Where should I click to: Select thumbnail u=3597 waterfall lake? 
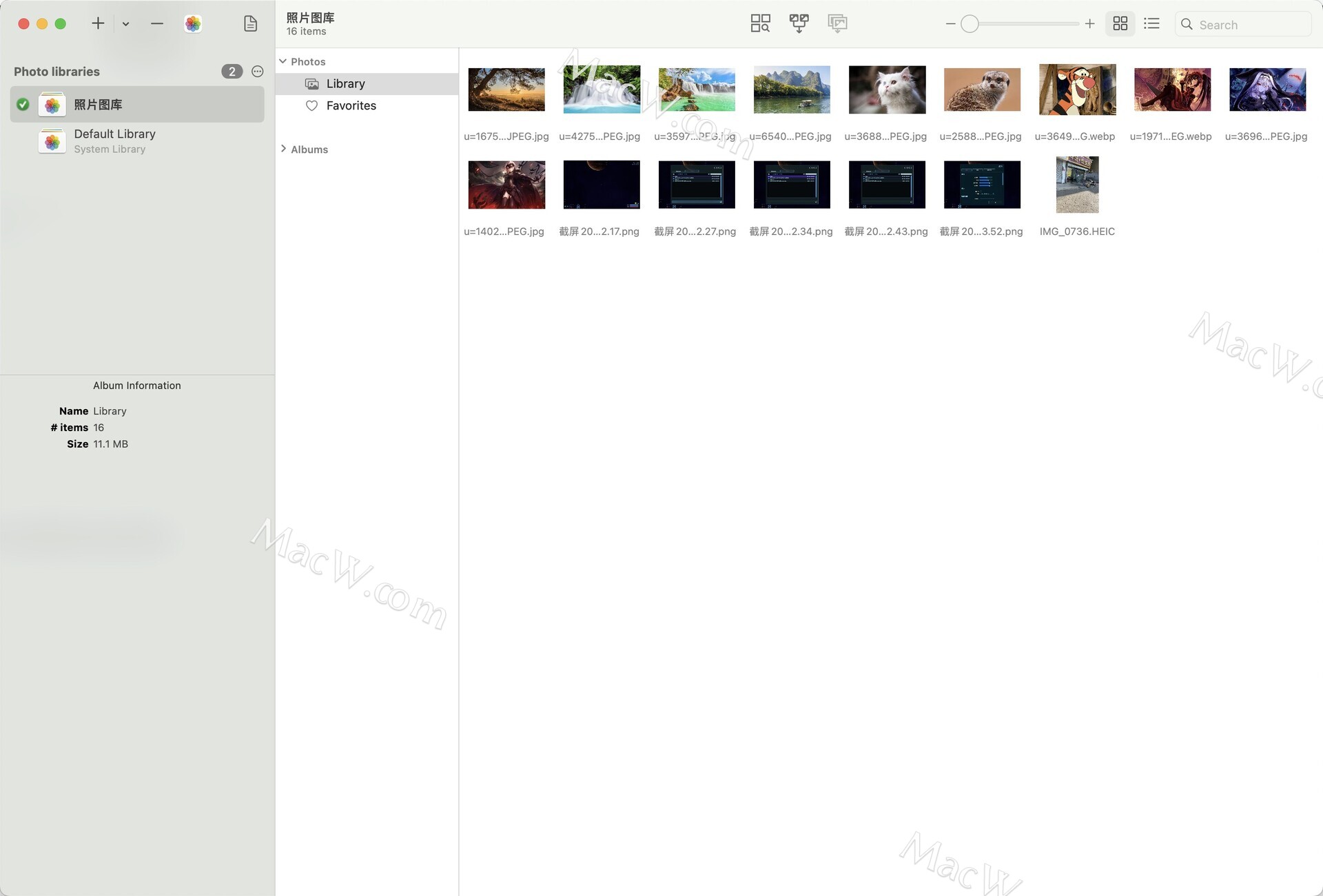697,90
